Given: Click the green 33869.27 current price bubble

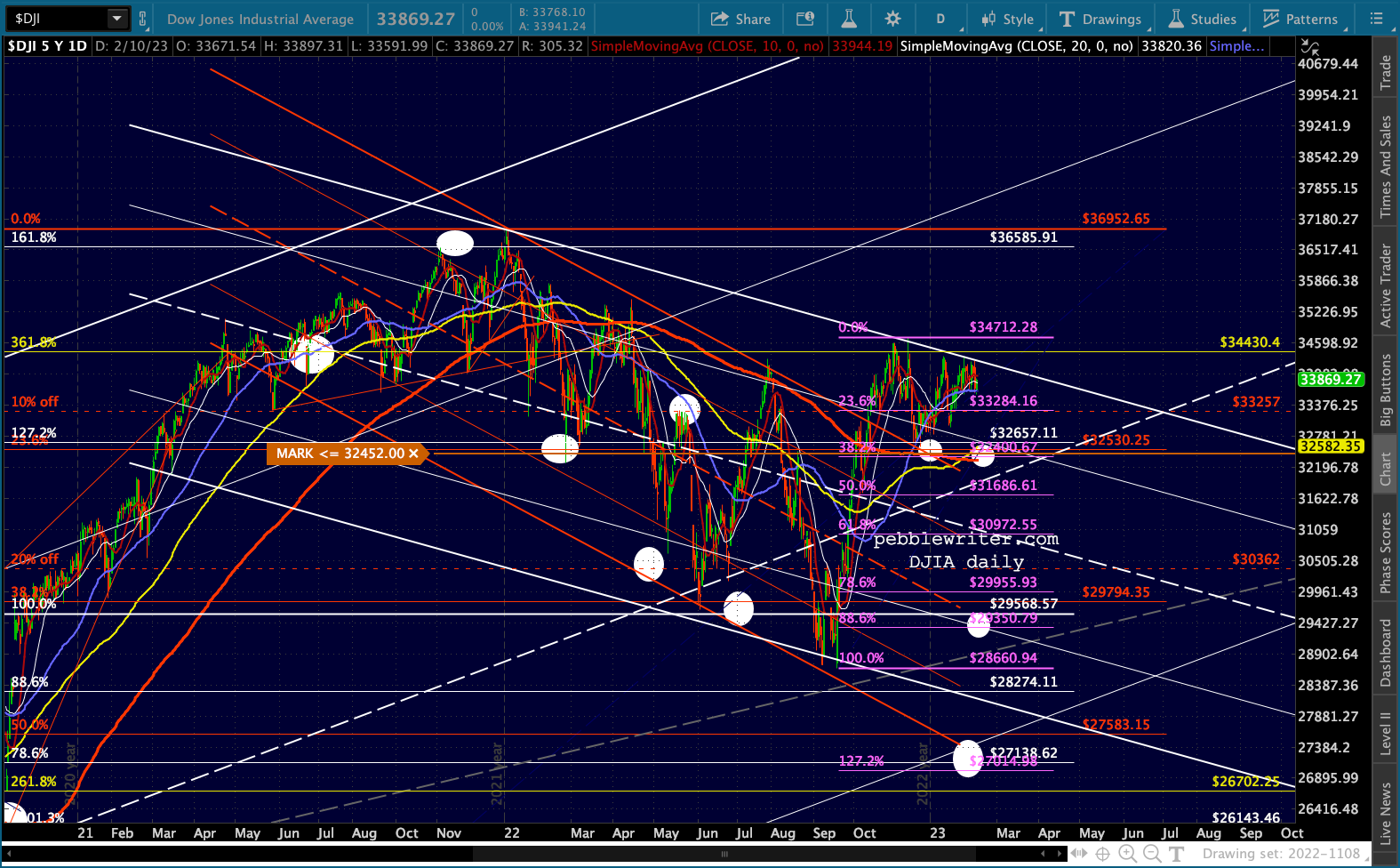Looking at the screenshot, I should pyautogui.click(x=1330, y=379).
